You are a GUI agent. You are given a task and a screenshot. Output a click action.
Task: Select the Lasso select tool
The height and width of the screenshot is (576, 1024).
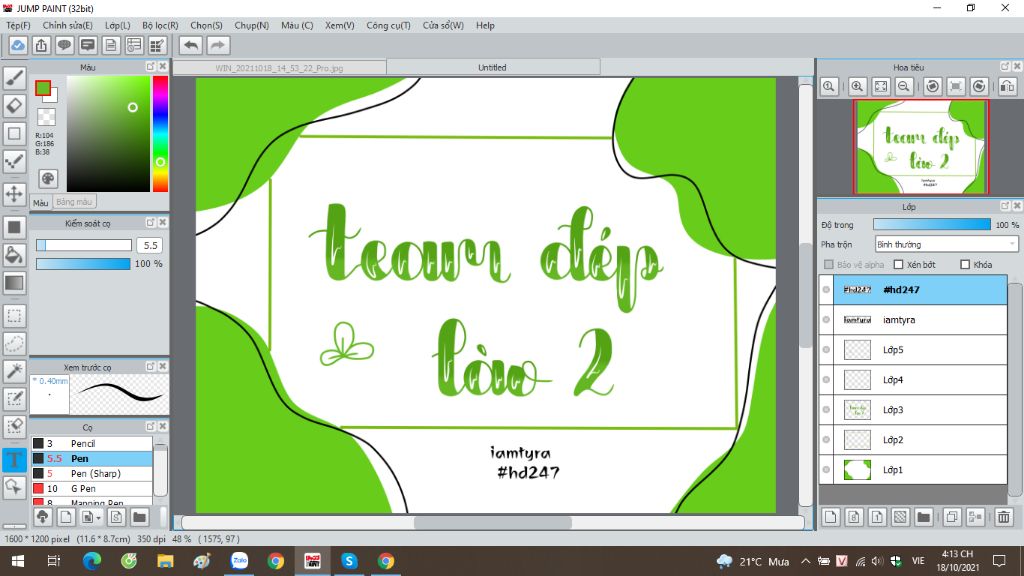(14, 344)
